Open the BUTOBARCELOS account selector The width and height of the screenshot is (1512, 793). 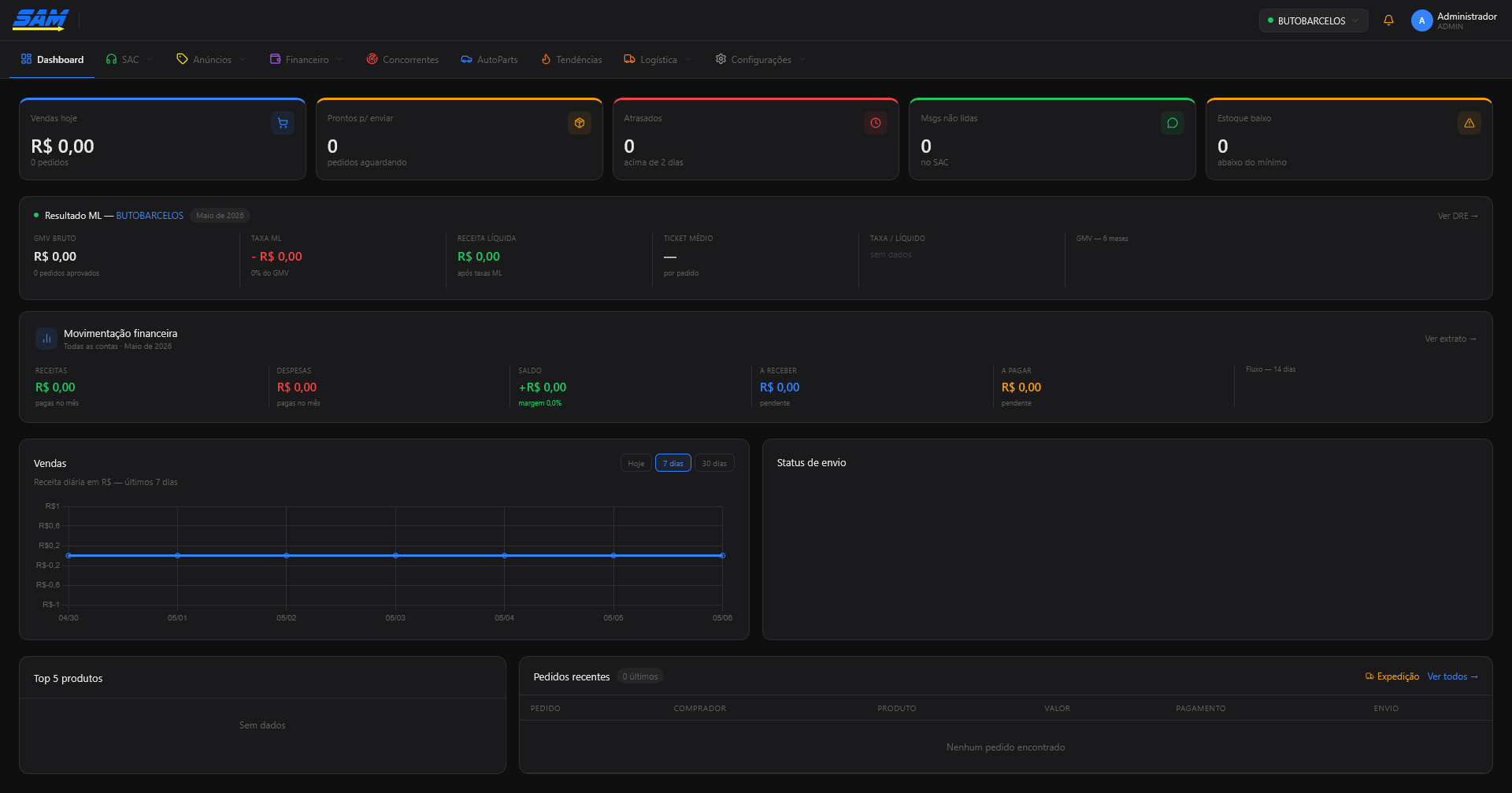(1313, 20)
